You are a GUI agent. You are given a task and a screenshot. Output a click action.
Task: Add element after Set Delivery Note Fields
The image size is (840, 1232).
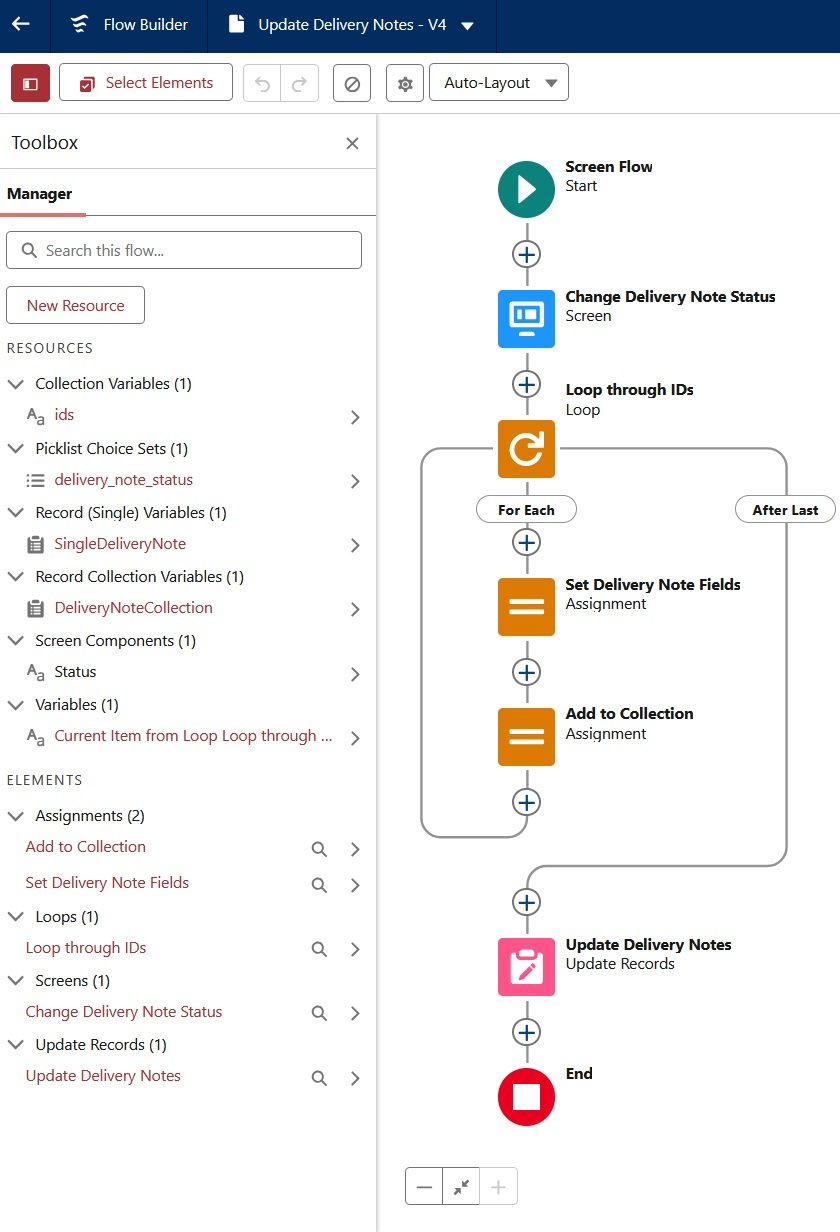click(x=526, y=672)
